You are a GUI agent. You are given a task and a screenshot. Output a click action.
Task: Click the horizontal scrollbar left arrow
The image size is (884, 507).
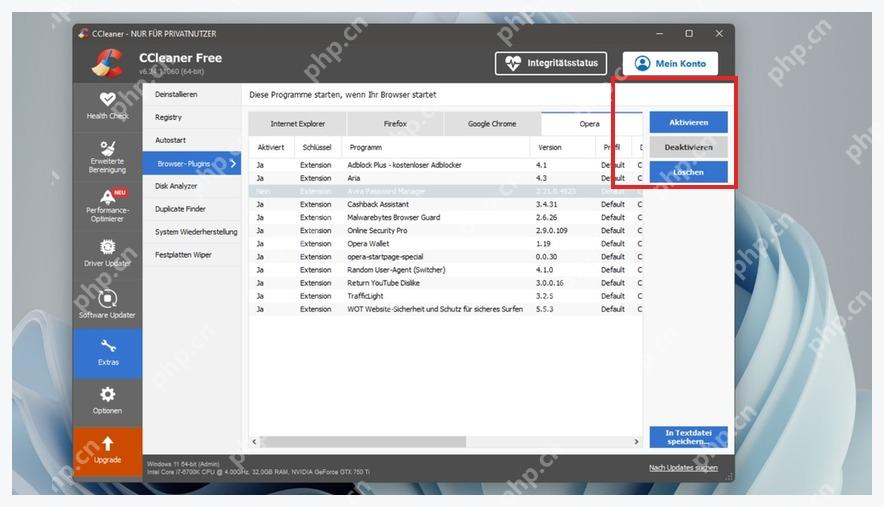[254, 442]
